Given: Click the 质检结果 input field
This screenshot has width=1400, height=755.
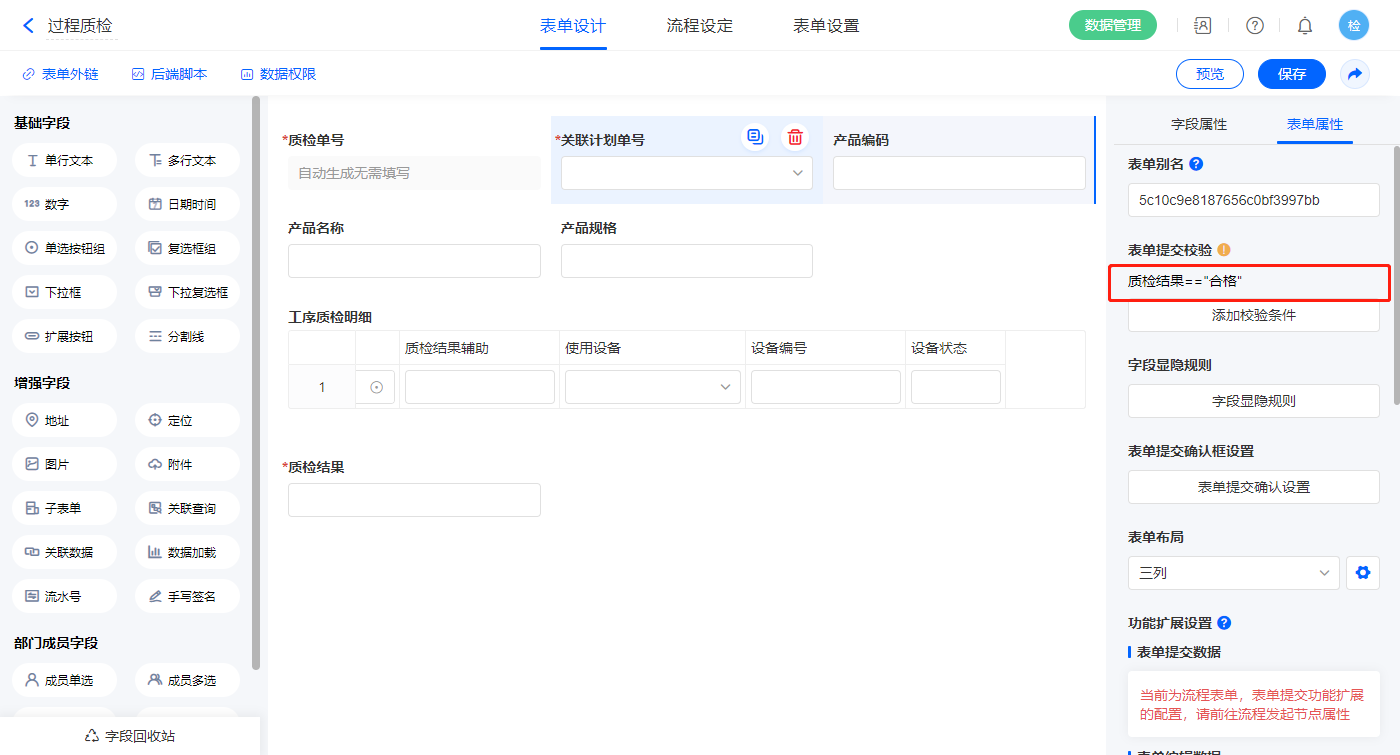Looking at the screenshot, I should [x=414, y=500].
